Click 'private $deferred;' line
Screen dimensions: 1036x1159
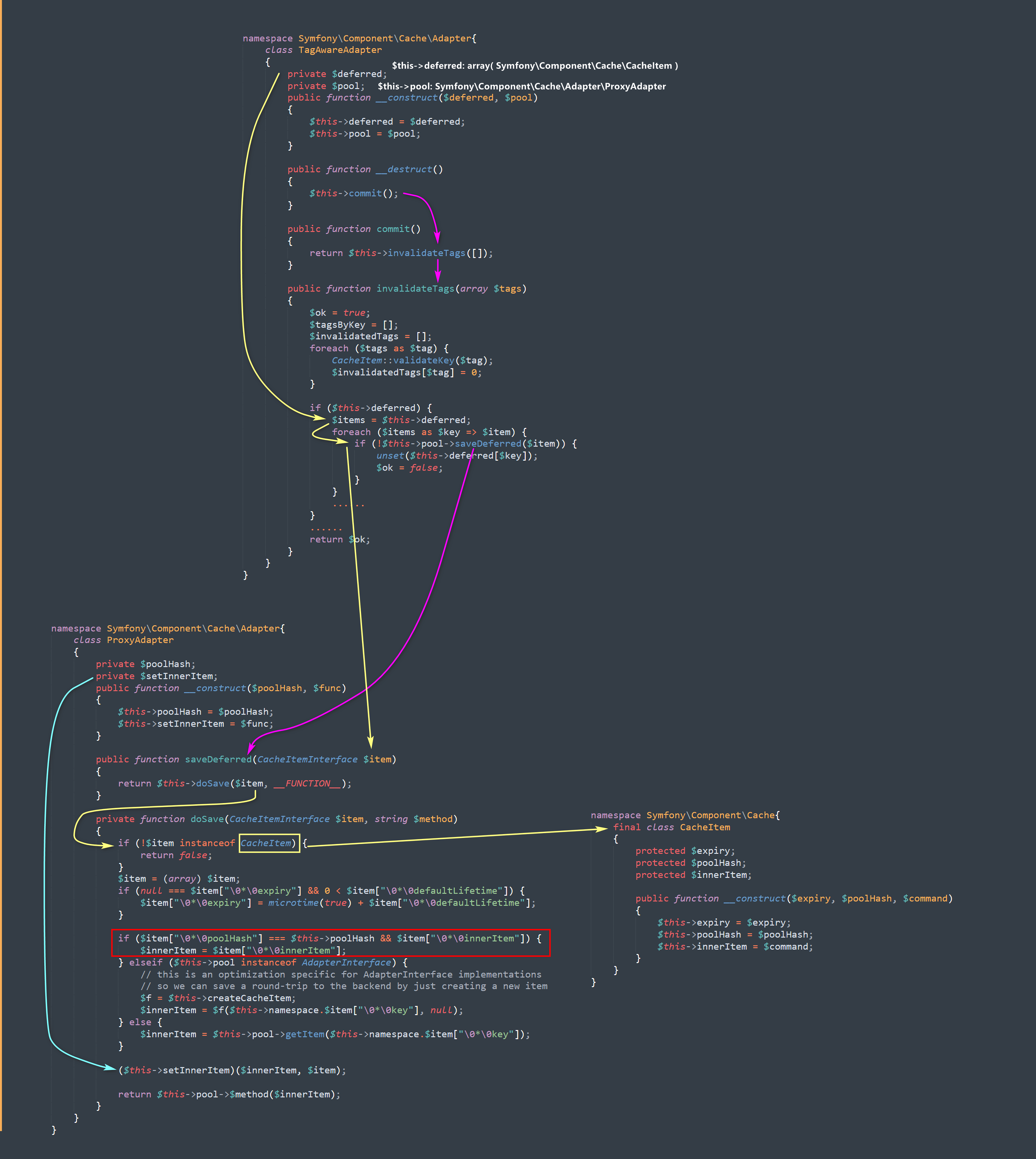(337, 74)
